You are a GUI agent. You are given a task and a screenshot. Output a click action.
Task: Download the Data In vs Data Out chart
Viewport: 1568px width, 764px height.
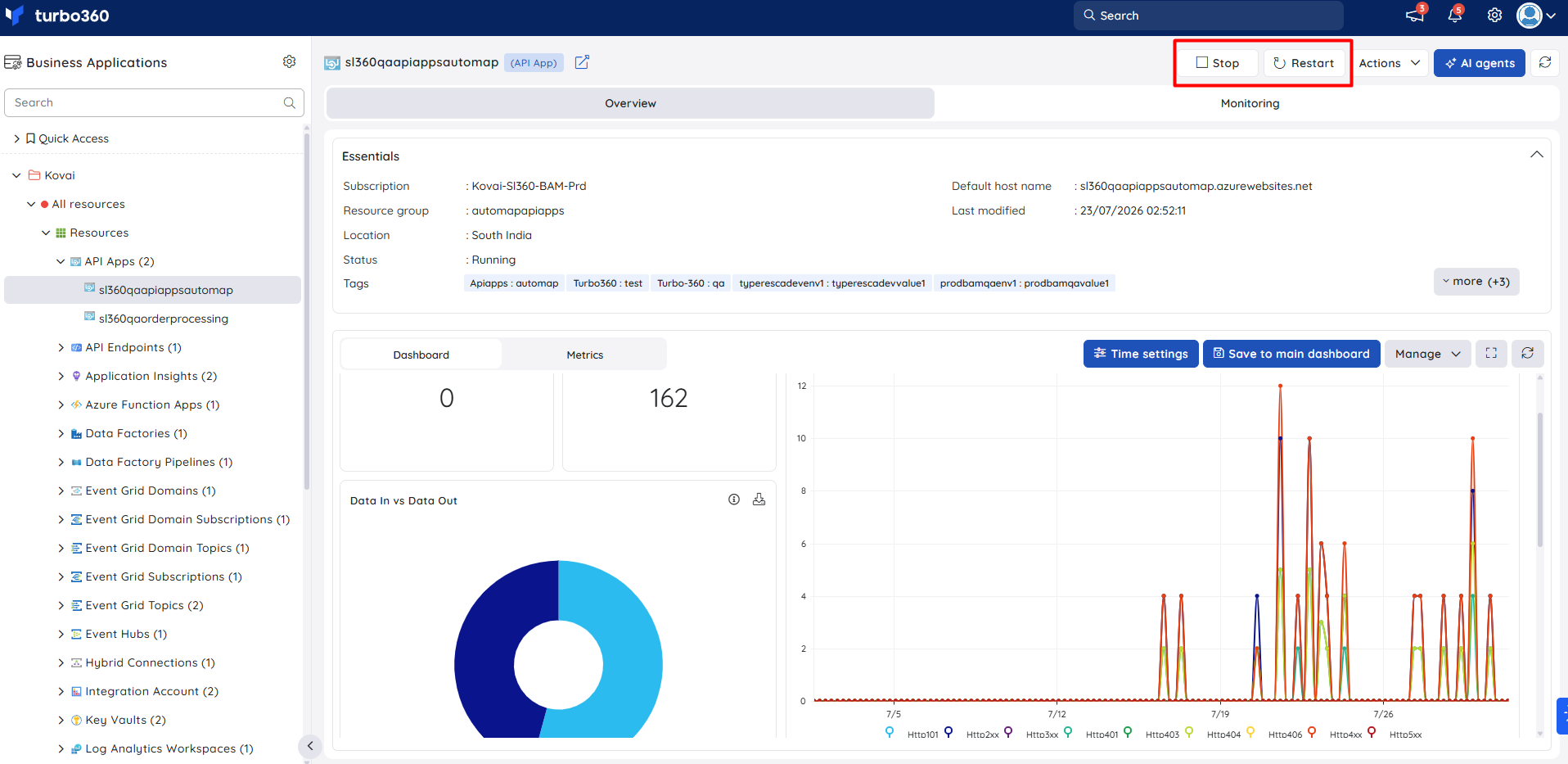[759, 500]
